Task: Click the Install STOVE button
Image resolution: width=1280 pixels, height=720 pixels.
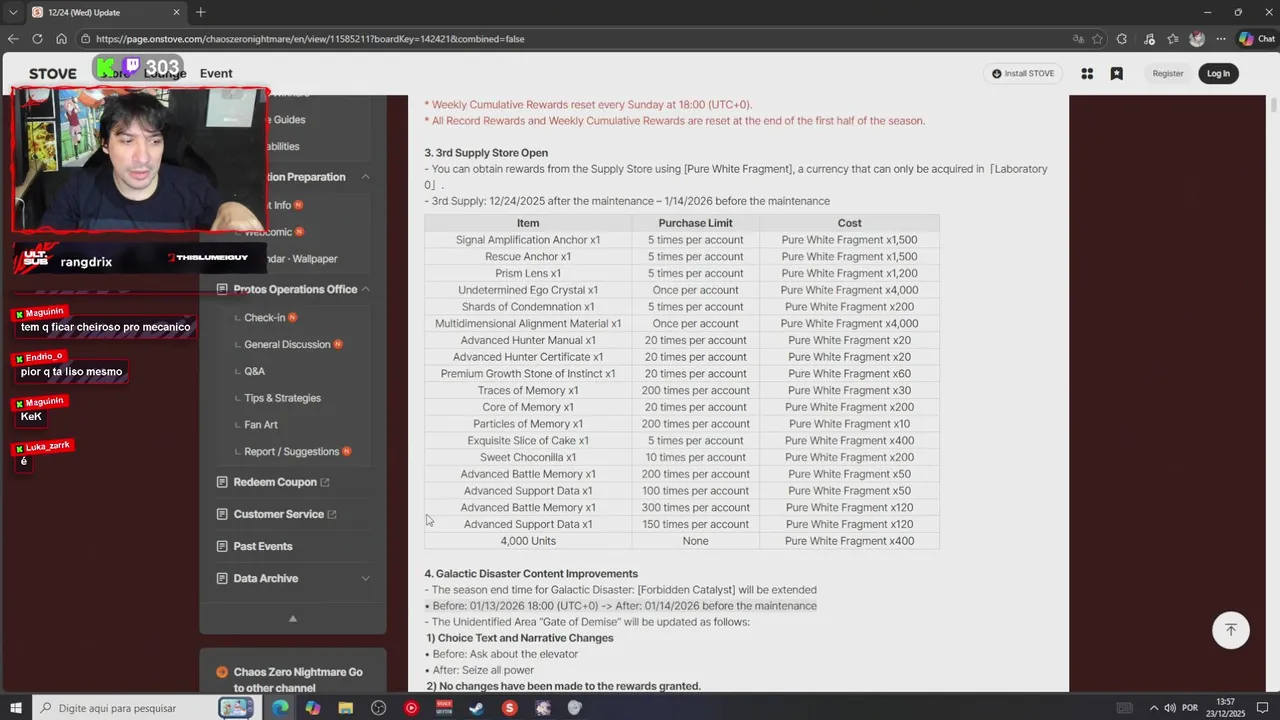Action: 1023,73
